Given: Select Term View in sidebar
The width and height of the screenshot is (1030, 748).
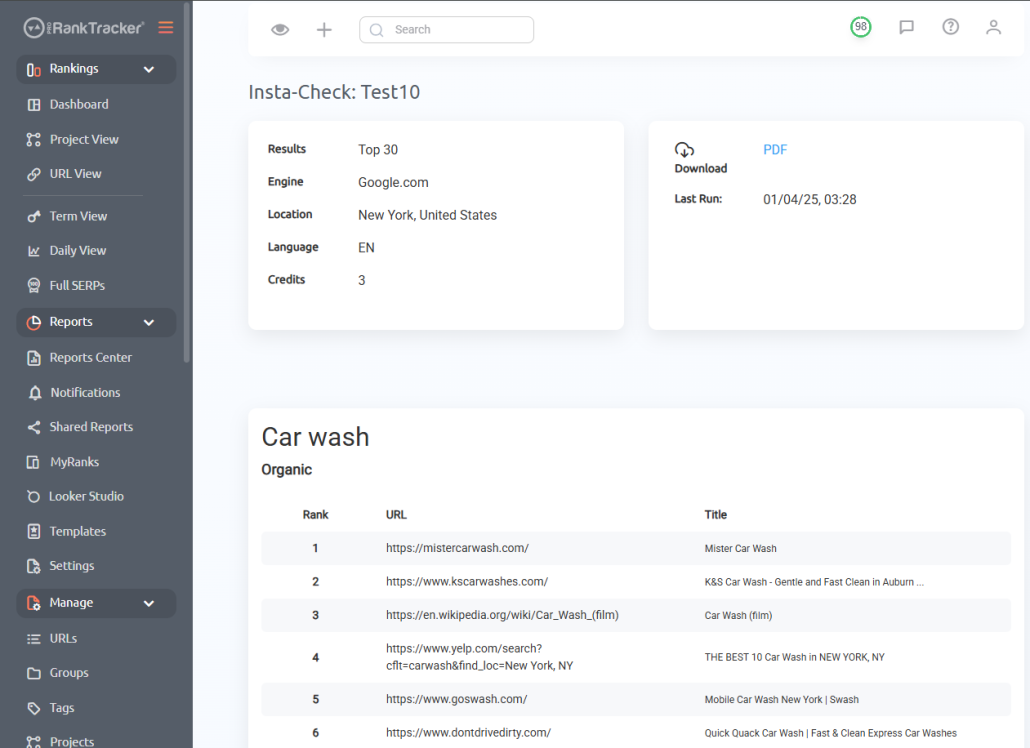Looking at the screenshot, I should coord(78,216).
